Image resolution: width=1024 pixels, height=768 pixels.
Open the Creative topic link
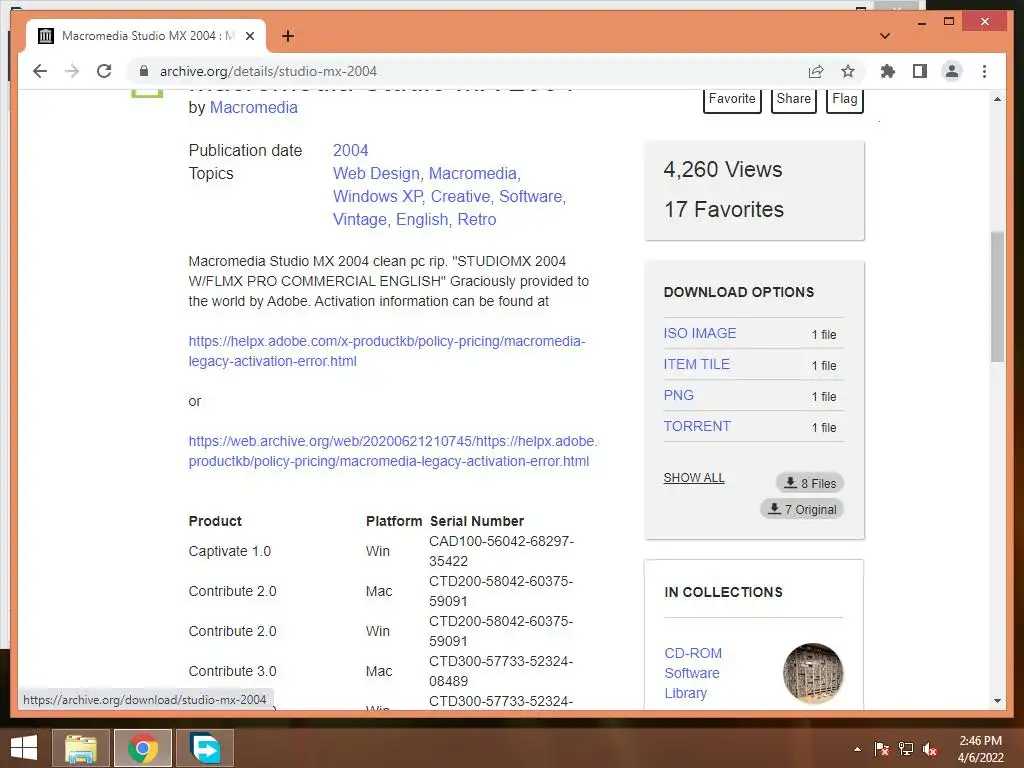click(460, 197)
